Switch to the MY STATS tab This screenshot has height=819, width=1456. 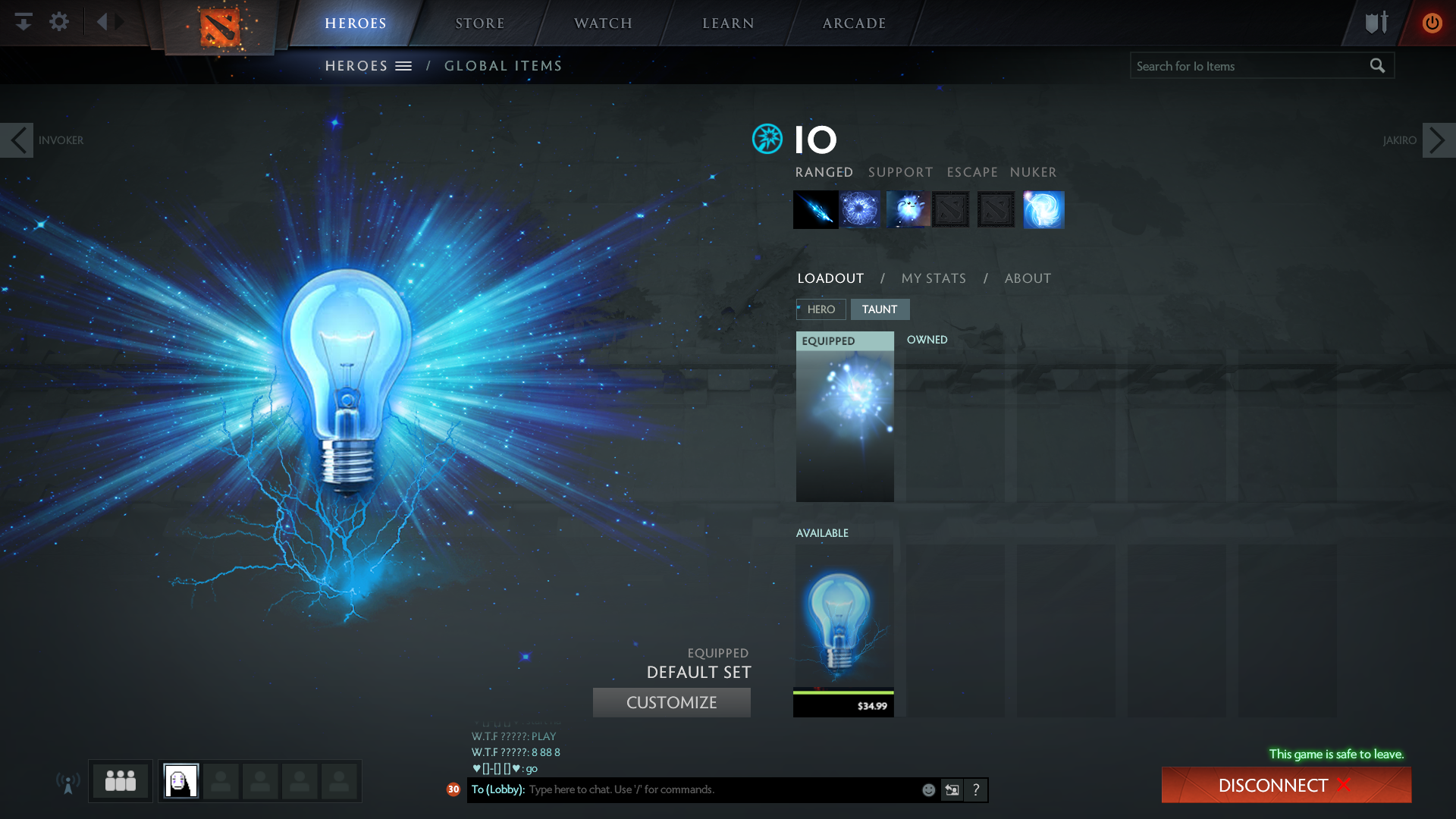click(934, 278)
